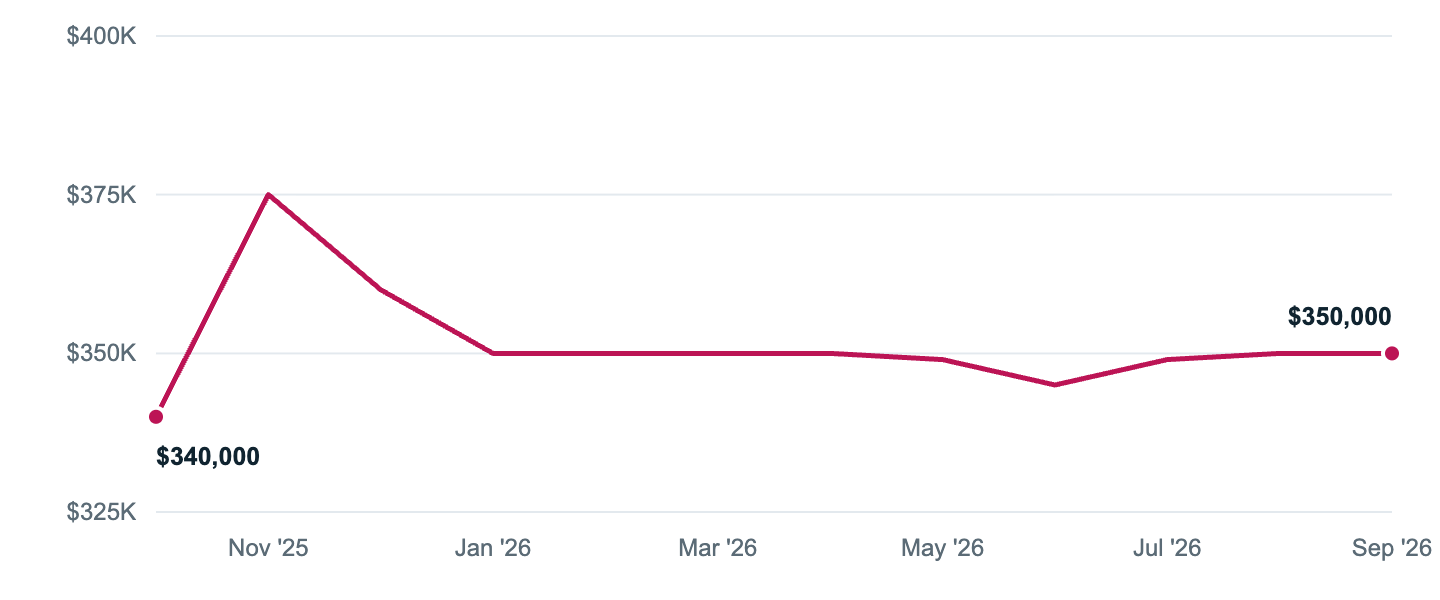Click the $375K y-axis label

(101, 195)
